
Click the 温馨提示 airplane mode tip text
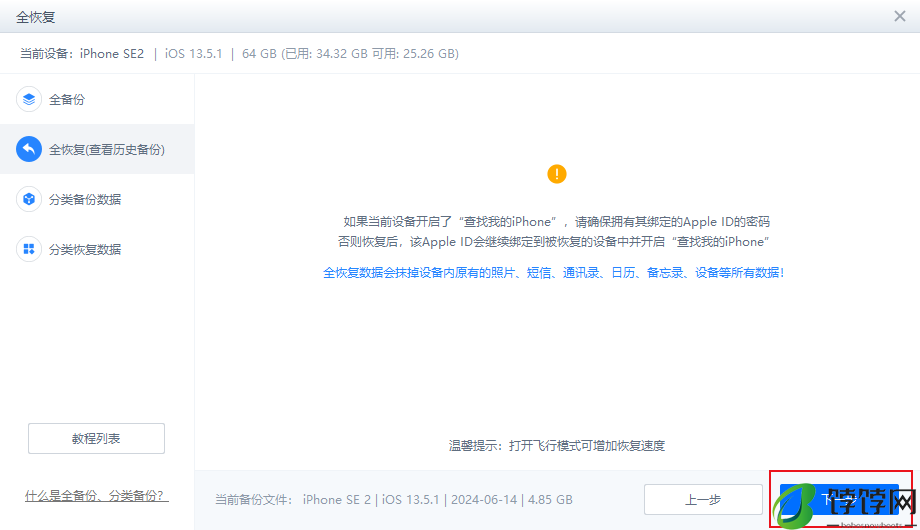tap(556, 445)
